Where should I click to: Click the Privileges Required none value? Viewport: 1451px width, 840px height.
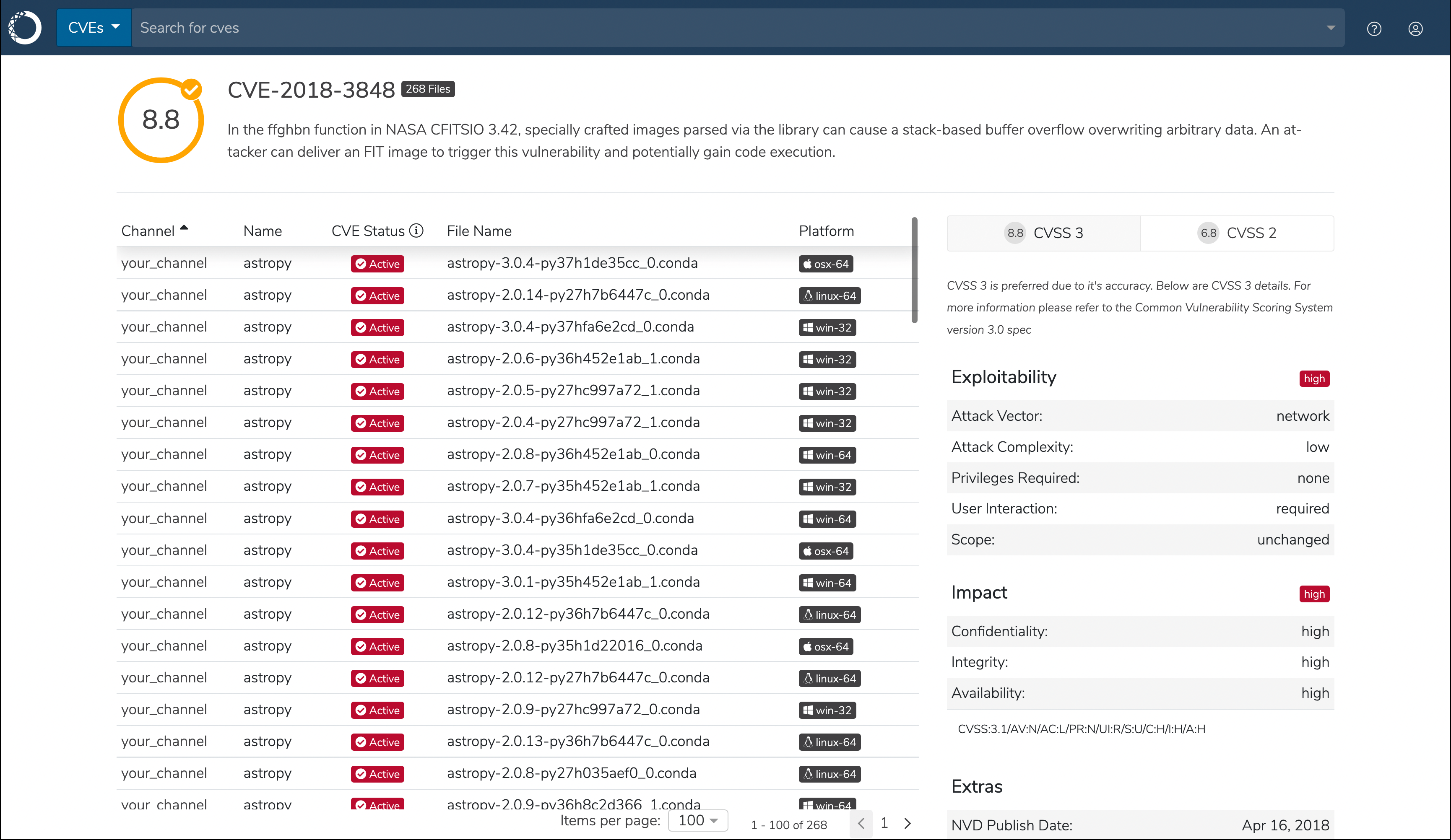[x=1313, y=478]
